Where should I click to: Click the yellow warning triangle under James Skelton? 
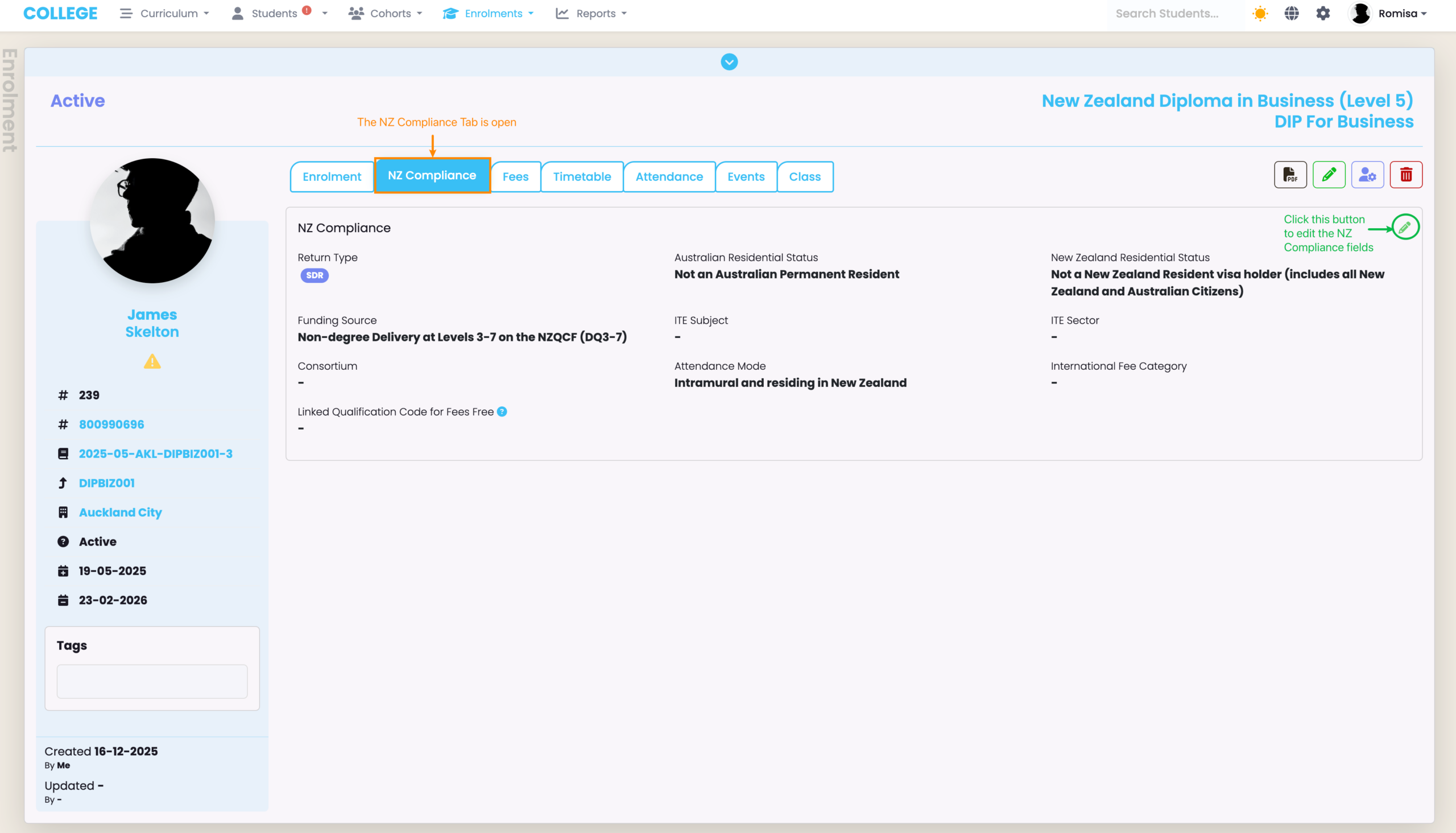click(152, 361)
